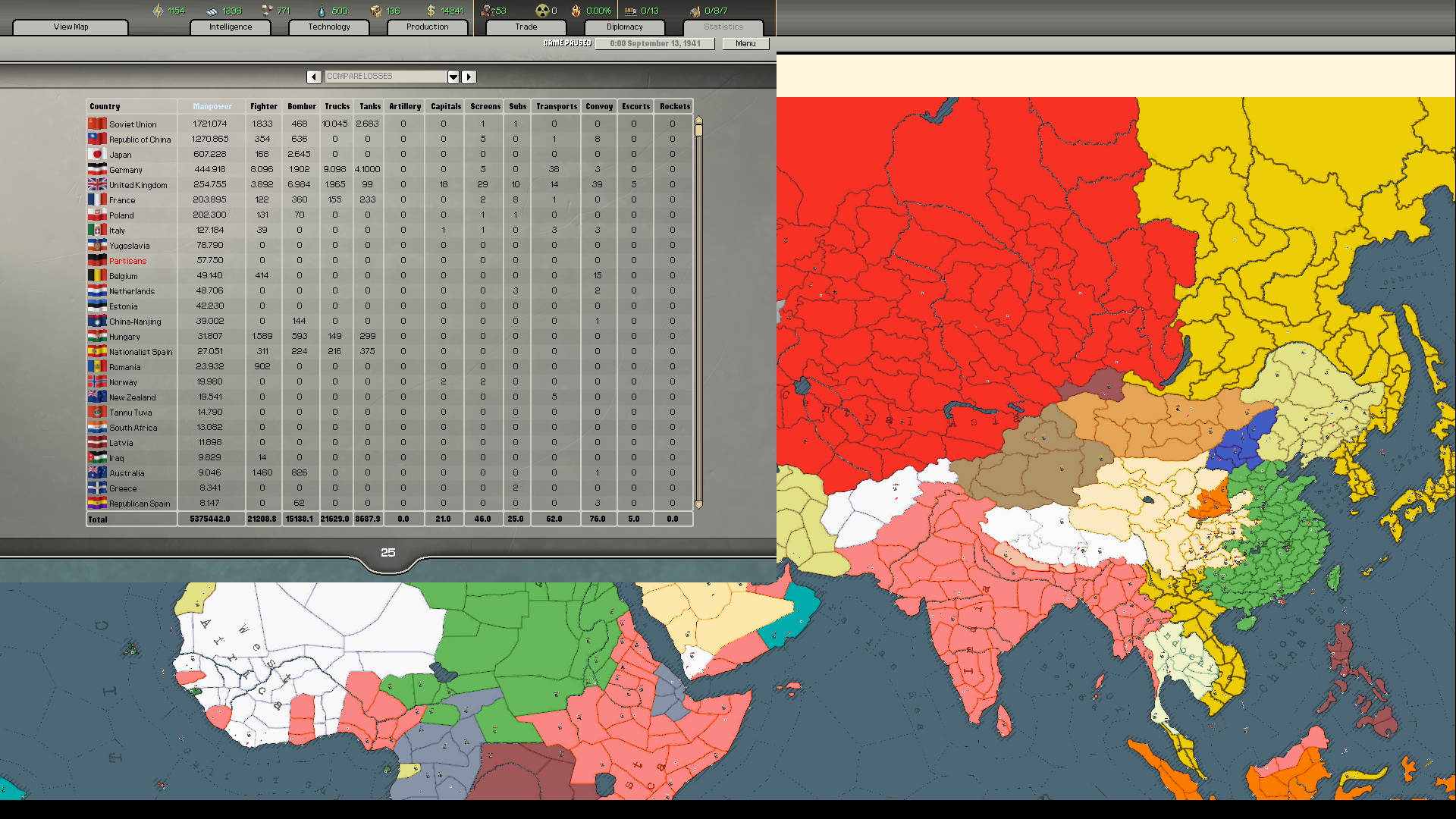Select the Manpower column to change sorting
The width and height of the screenshot is (1456, 819).
(x=211, y=106)
